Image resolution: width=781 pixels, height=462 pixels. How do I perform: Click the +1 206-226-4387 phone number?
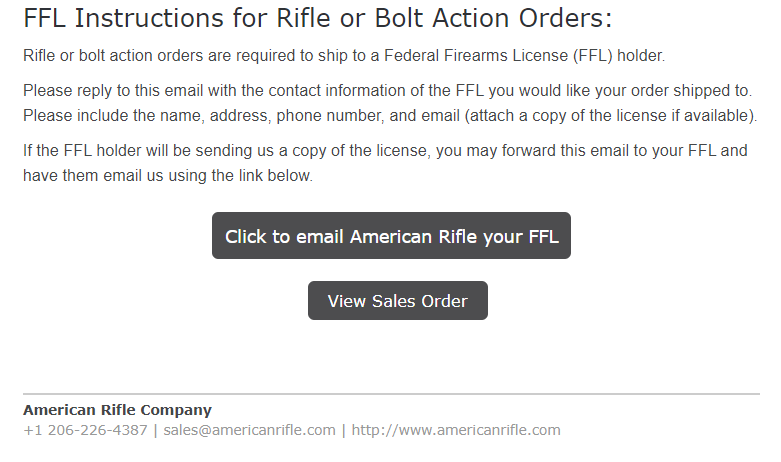pyautogui.click(x=85, y=430)
